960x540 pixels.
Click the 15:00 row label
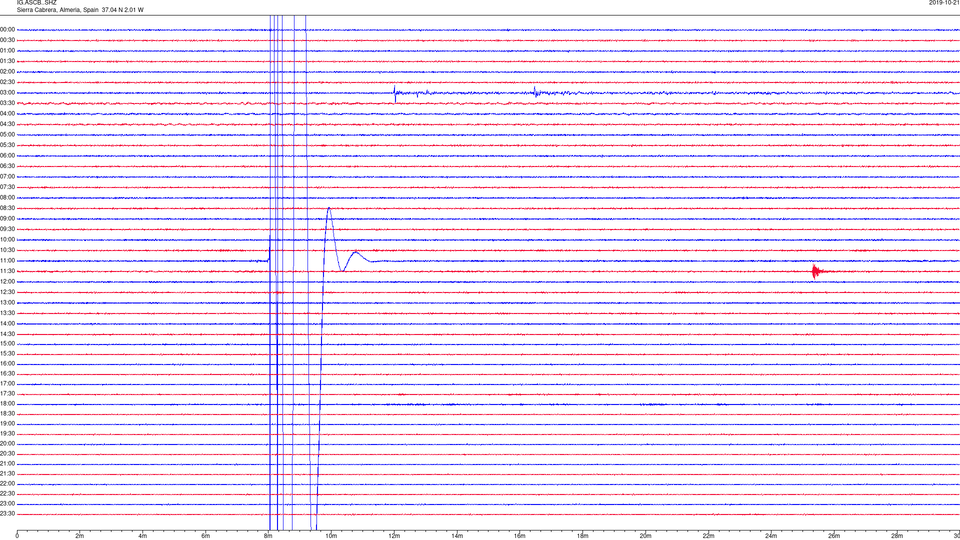(7, 343)
